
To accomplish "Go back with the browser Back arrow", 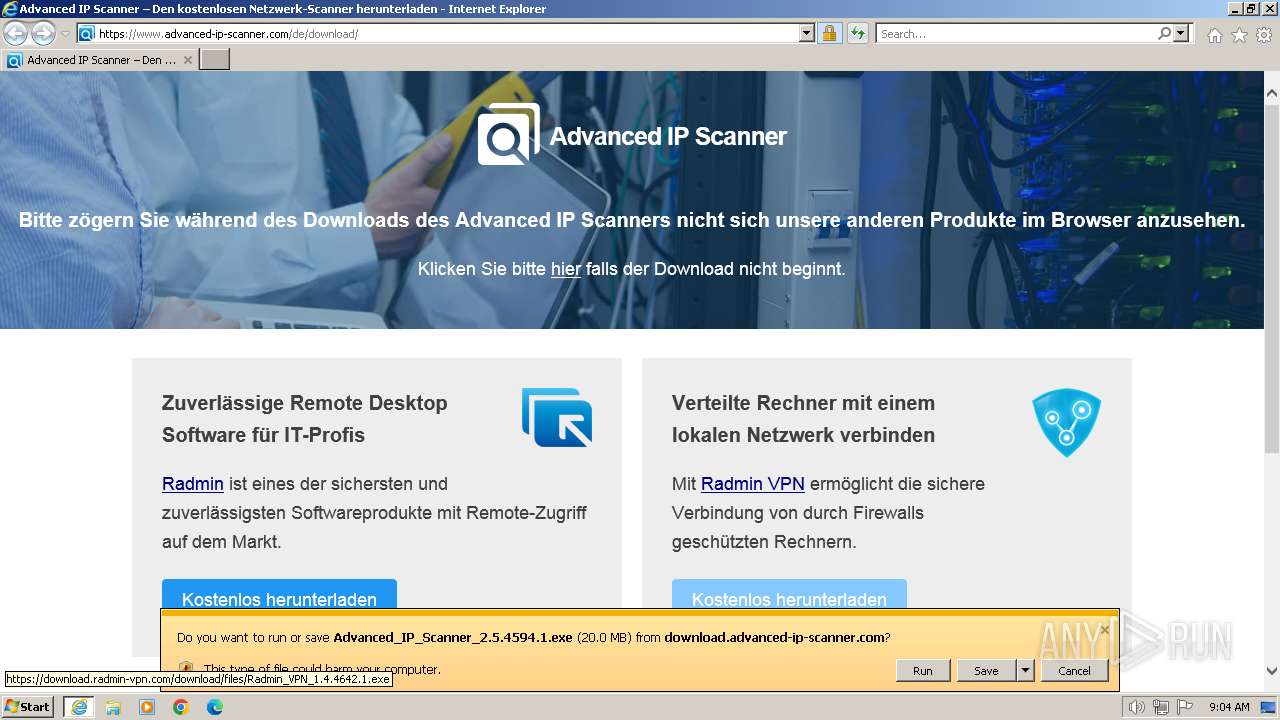I will tap(15, 34).
